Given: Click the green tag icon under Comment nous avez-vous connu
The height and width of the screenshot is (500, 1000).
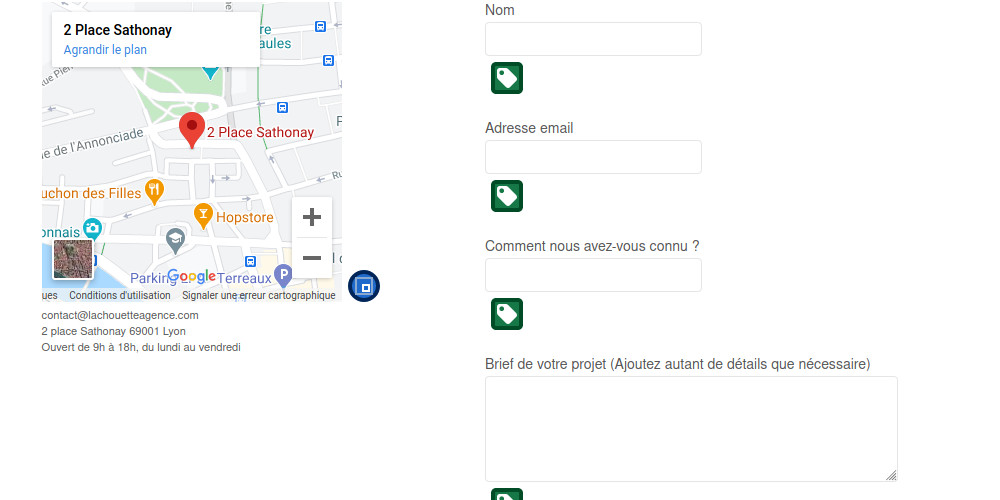Looking at the screenshot, I should 507,314.
